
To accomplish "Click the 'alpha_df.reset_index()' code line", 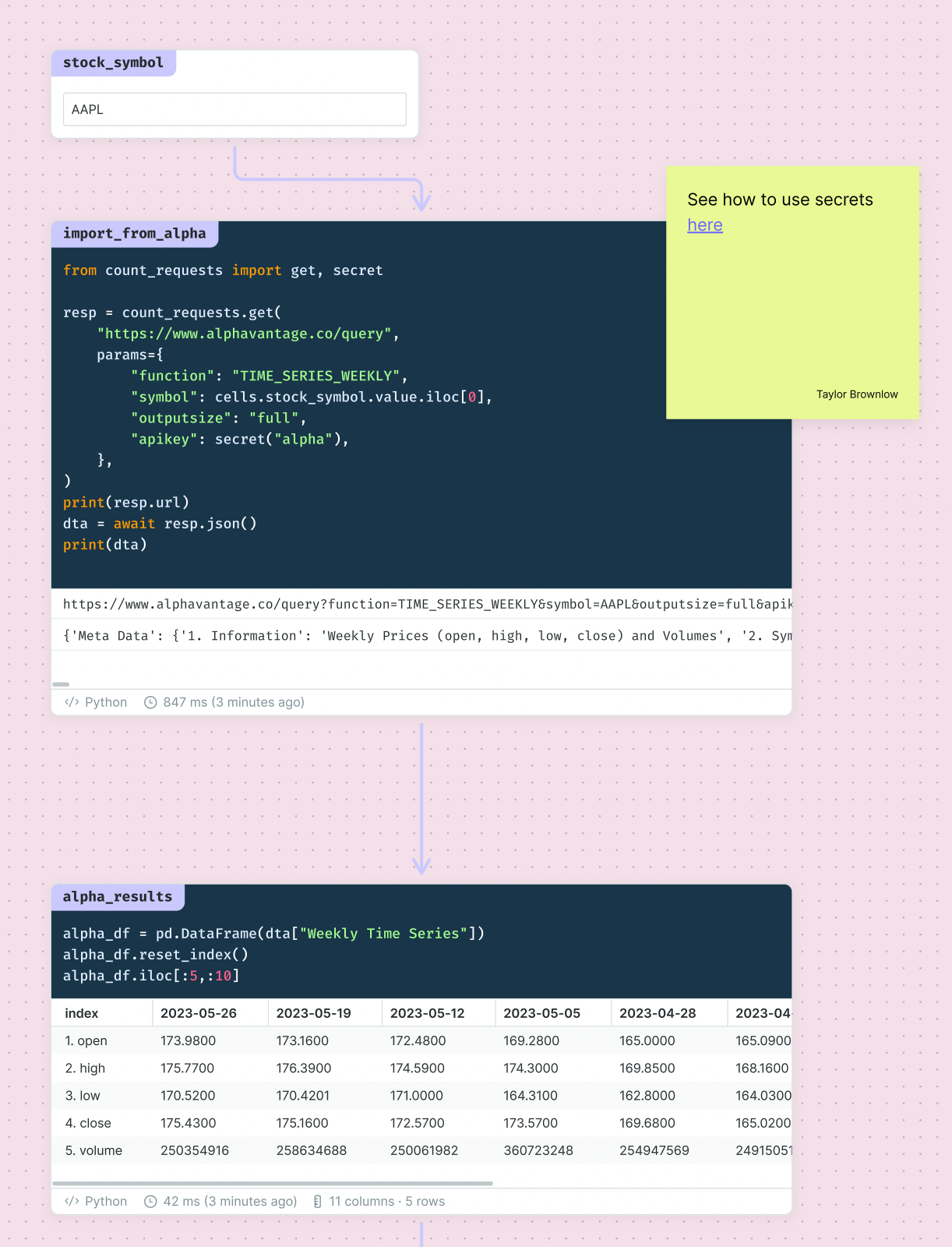I will point(156,955).
